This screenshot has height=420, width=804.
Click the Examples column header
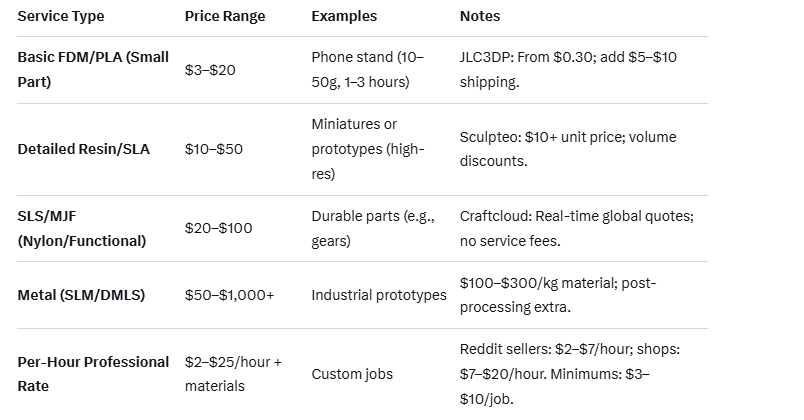coord(345,17)
